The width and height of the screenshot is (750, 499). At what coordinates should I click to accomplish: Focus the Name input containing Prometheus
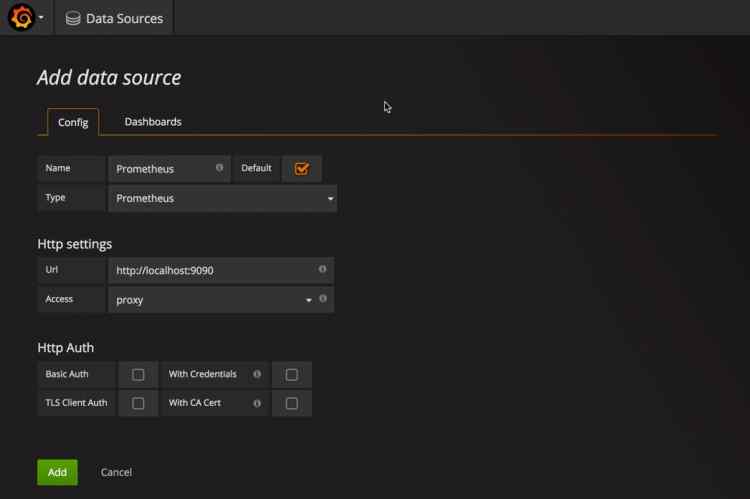click(169, 169)
